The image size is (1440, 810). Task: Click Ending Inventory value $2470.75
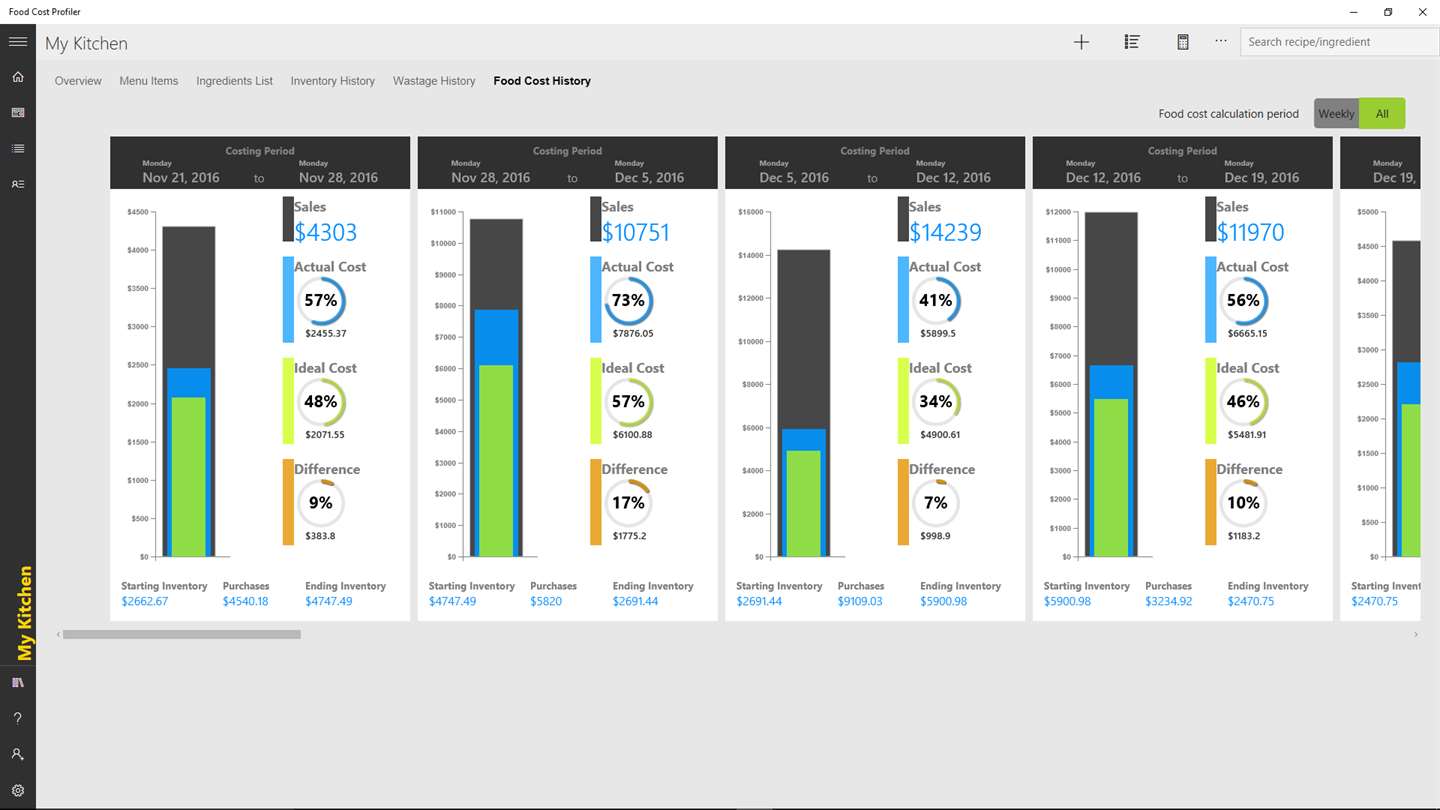click(x=1251, y=602)
